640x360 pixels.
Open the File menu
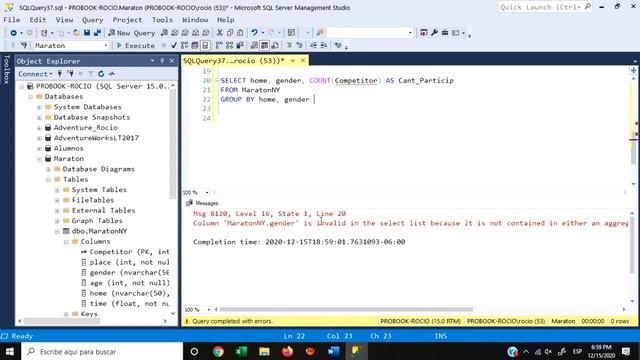coord(11,20)
